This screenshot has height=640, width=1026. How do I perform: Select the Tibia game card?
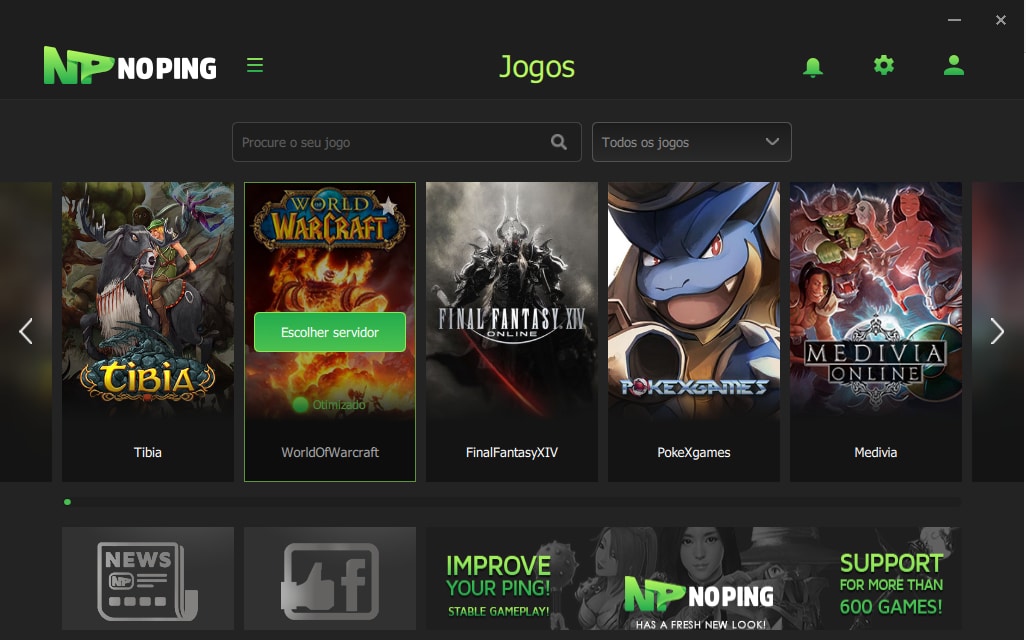(148, 330)
